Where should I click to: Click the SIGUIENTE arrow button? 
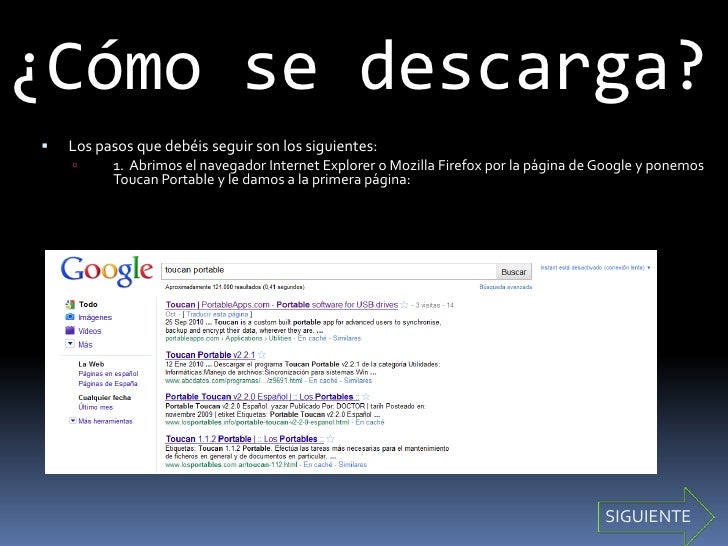(656, 516)
